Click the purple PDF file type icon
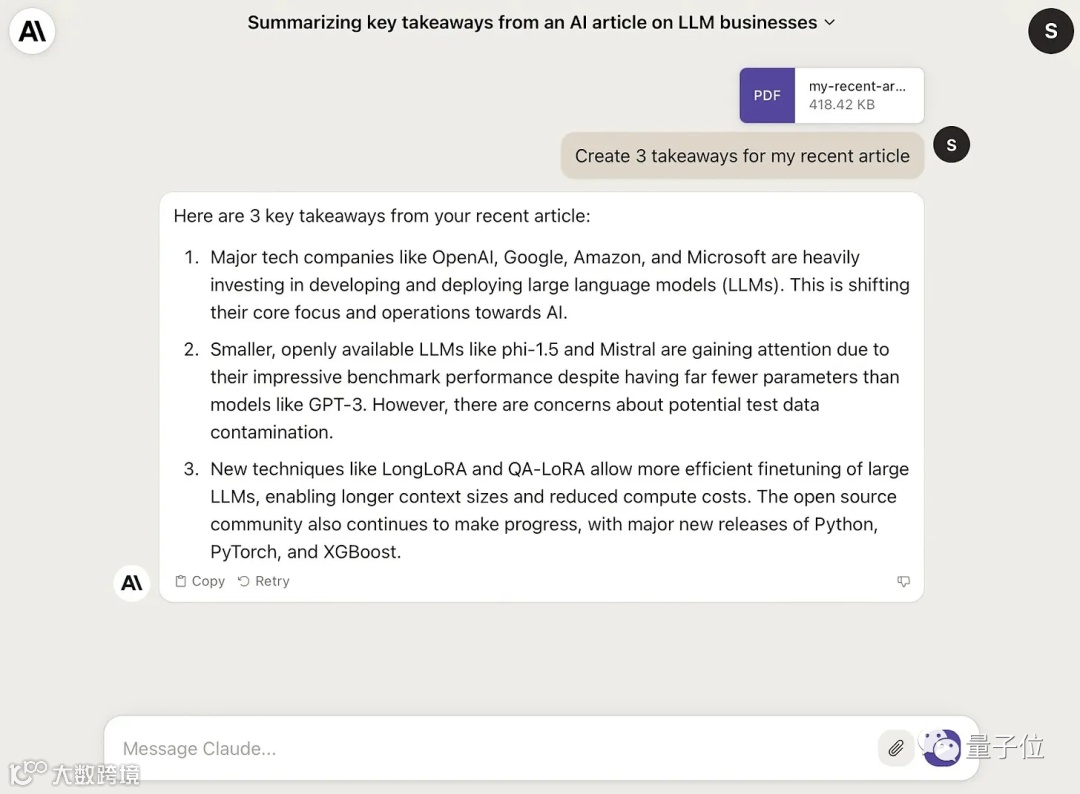 coord(767,96)
